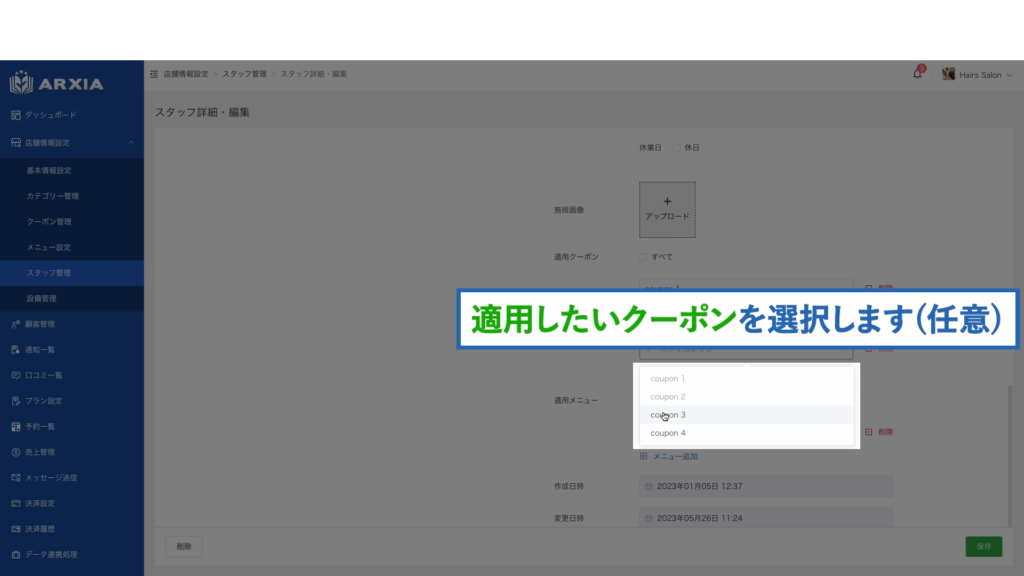1024x576 pixels.
Task: Click the データ連携処理 sidebar icon
Action: pos(16,554)
